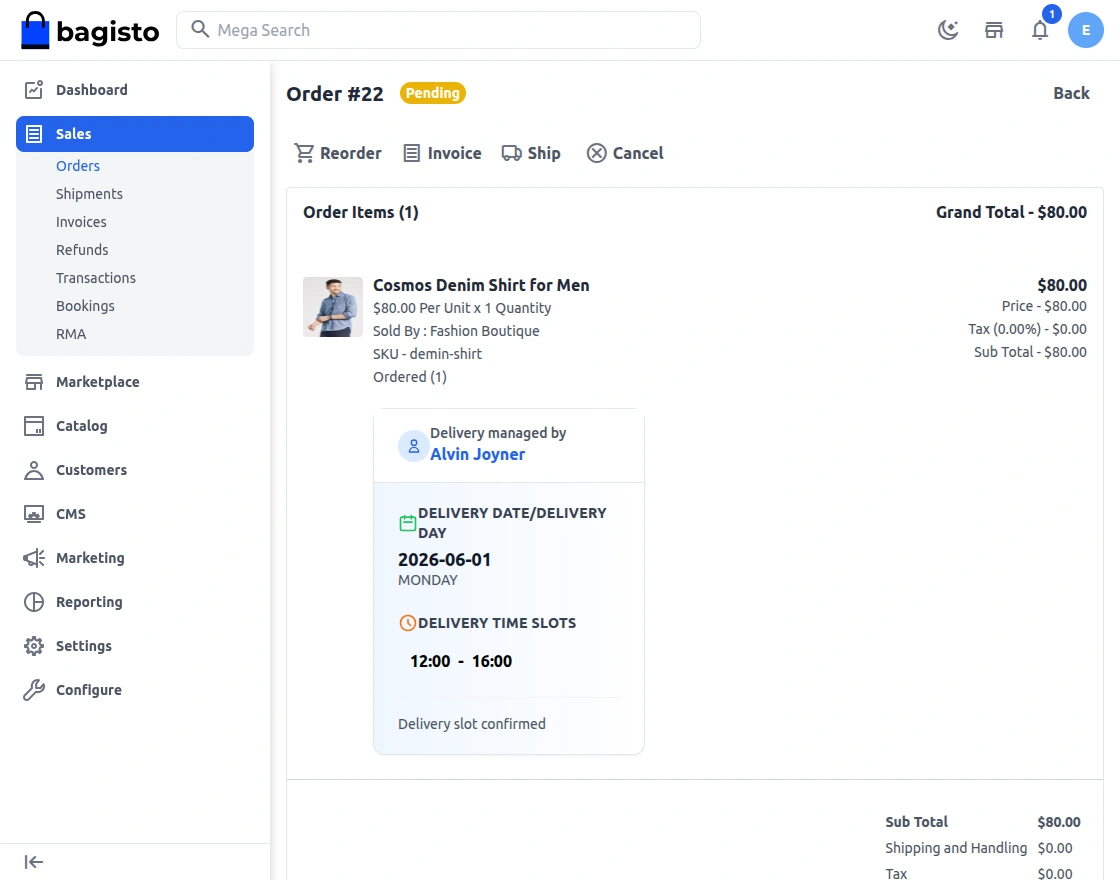Open the notifications bell

(1040, 30)
